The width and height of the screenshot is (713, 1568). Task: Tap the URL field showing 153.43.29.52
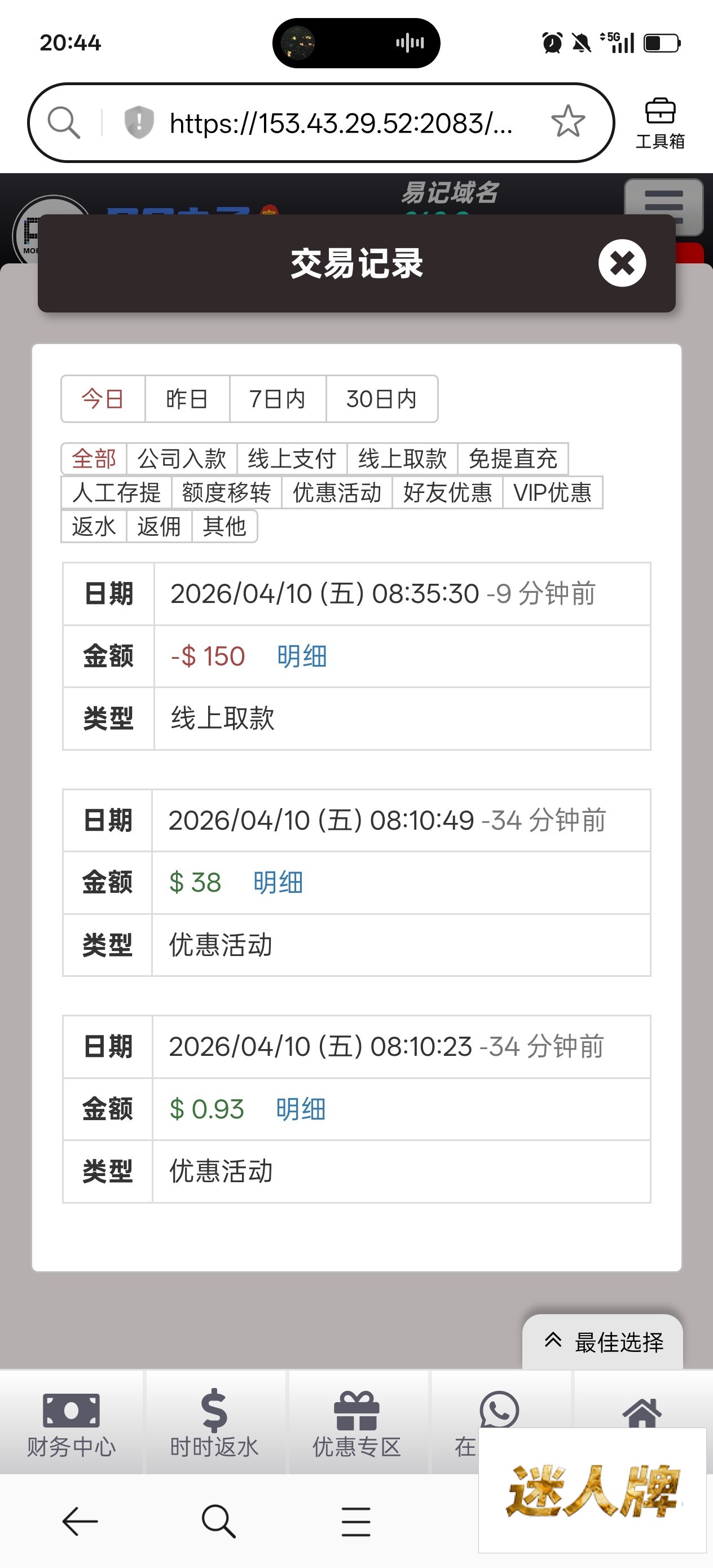(341, 123)
